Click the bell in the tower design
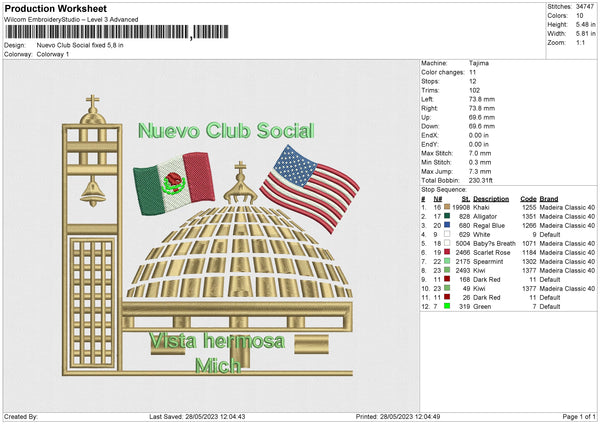The height and width of the screenshot is (424, 600). [x=93, y=191]
